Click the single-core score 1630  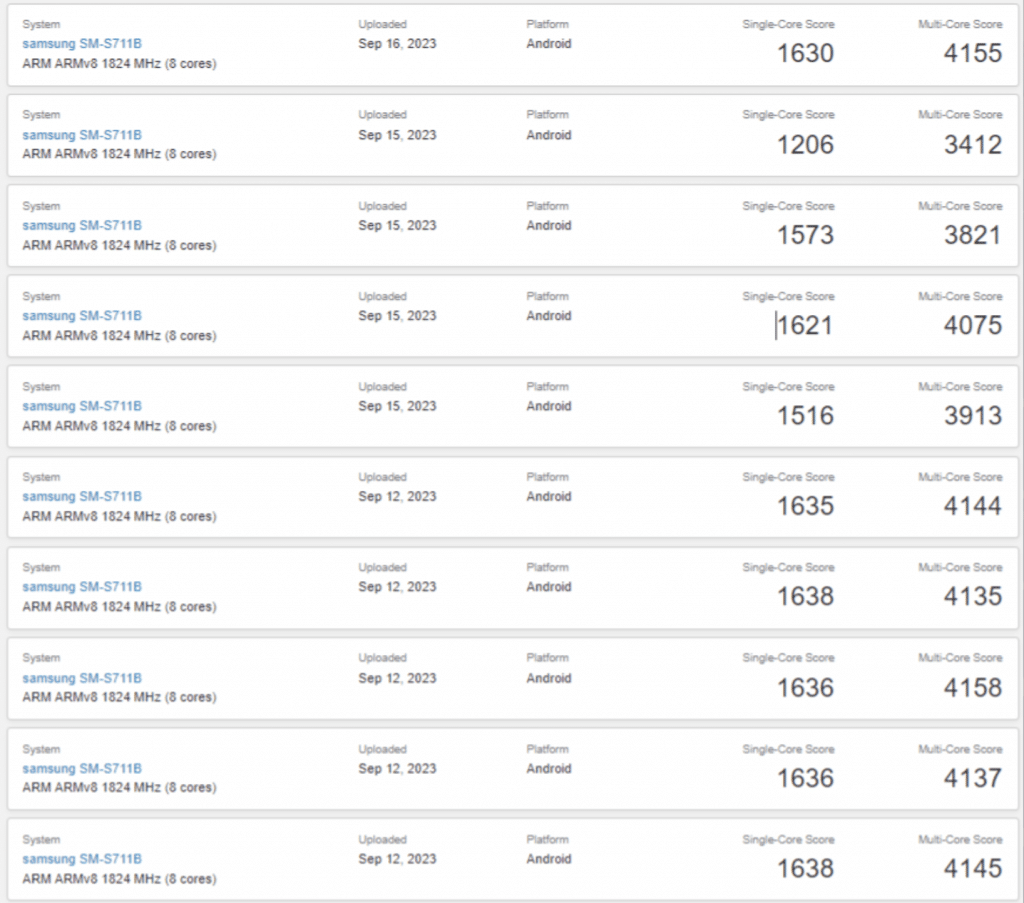(x=805, y=53)
